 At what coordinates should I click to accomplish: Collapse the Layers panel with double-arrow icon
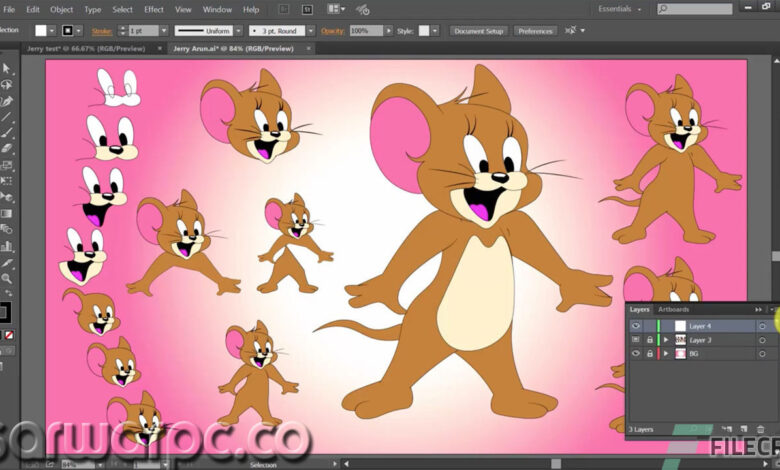[x=758, y=309]
